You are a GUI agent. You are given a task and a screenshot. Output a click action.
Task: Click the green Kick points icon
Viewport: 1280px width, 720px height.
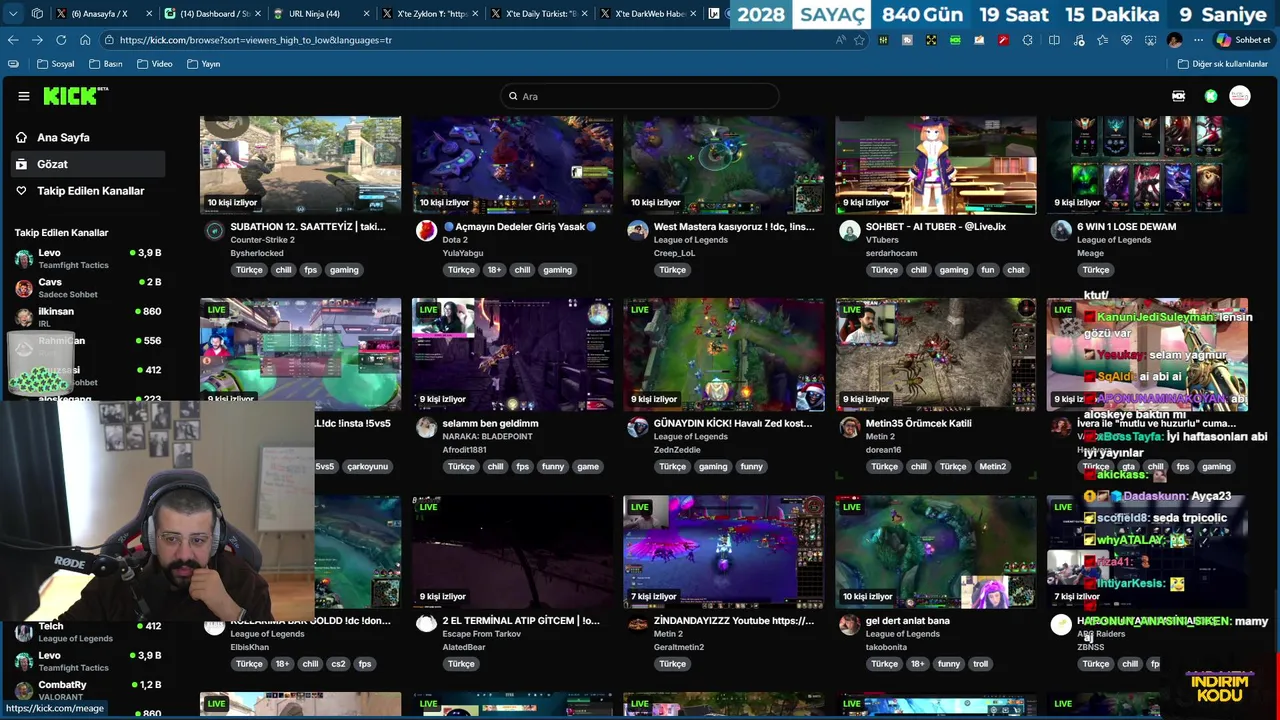(x=1211, y=96)
